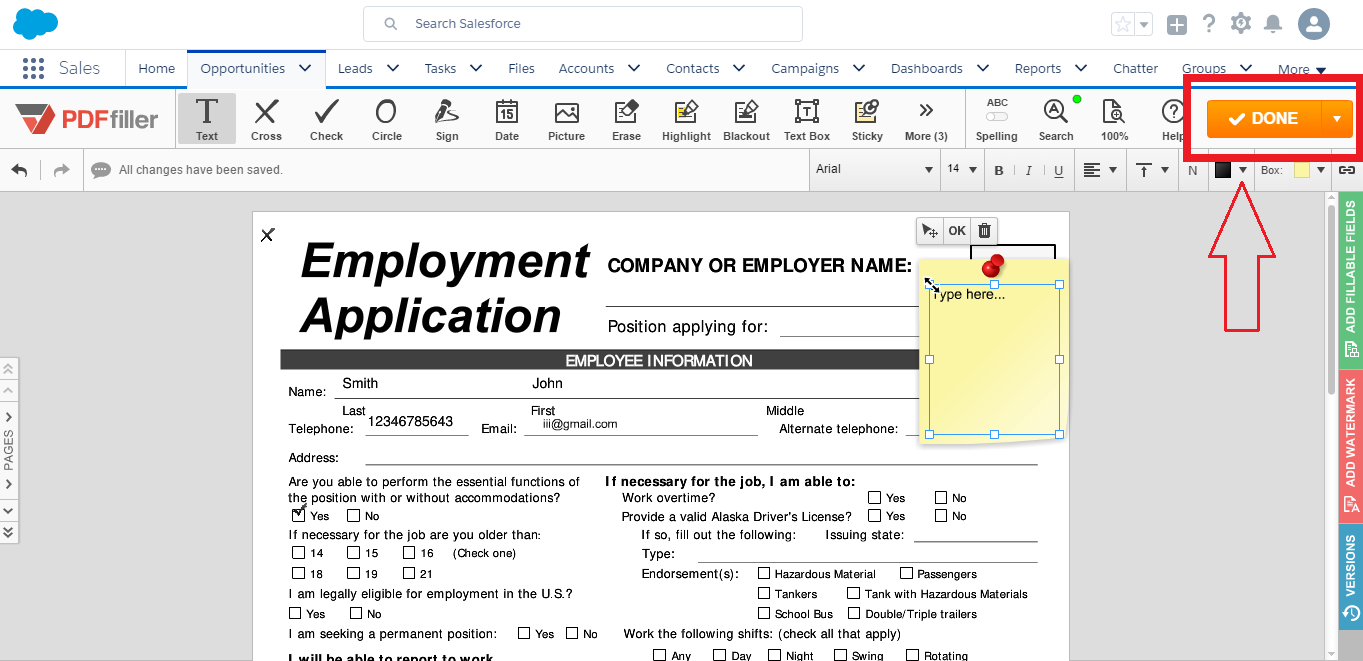Go to the Home tab
Viewport: 1363px width, 661px height.
point(156,68)
